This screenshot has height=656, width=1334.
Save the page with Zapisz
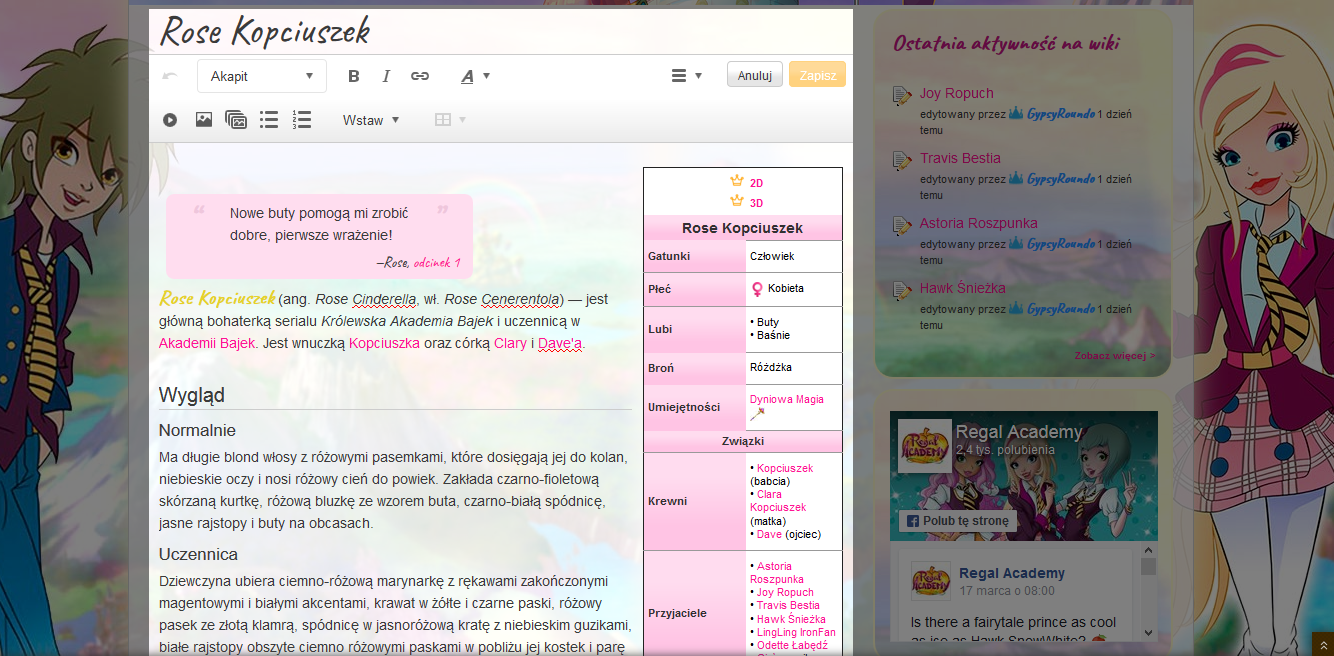pyautogui.click(x=818, y=75)
